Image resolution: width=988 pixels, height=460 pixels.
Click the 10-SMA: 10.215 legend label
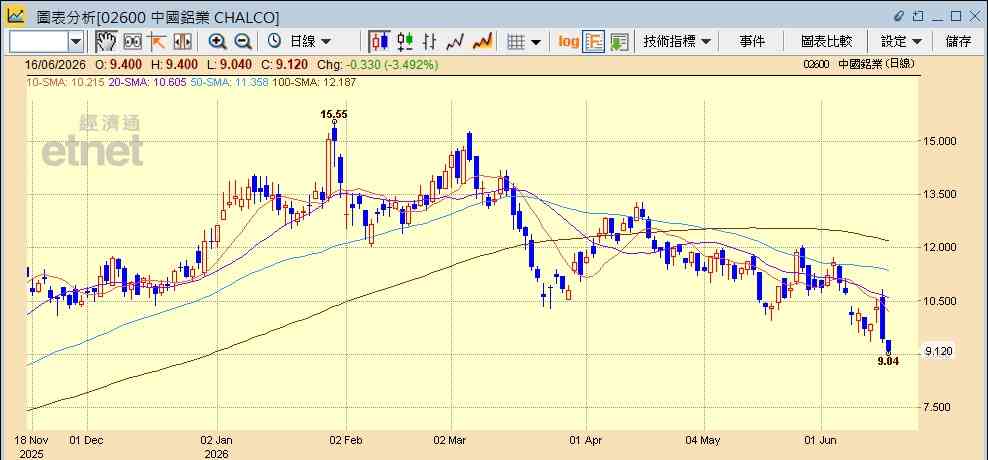click(66, 82)
